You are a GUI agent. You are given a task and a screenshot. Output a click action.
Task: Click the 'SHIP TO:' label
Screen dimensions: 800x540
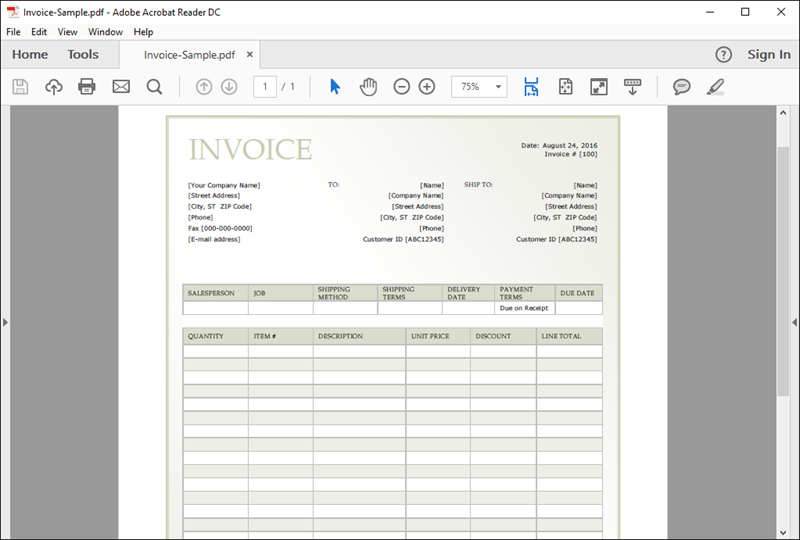[479, 185]
